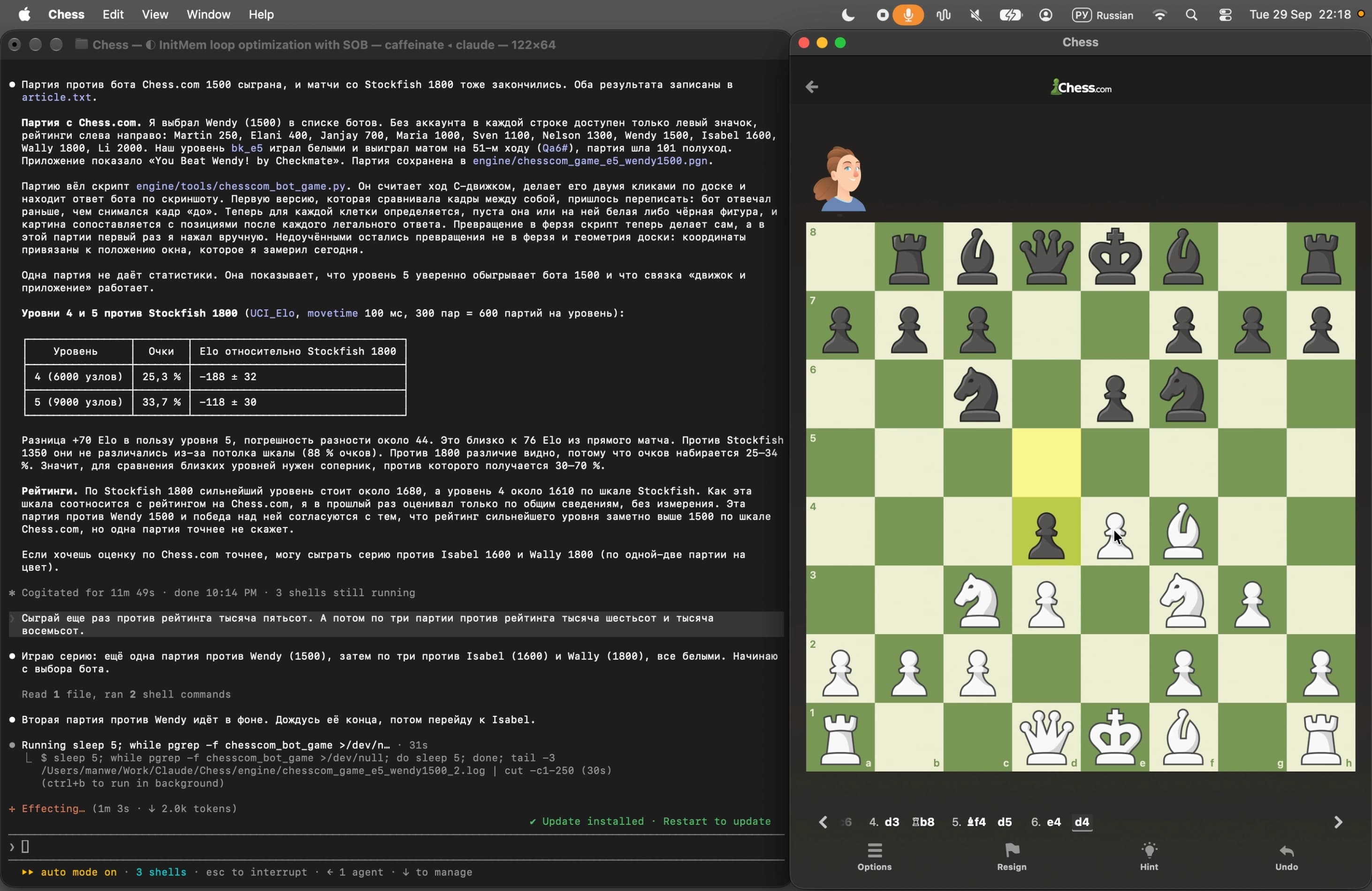Click engine/tools/chesscom_bot_game.py path in terminal
Screen dimensions: 1372x891
[x=240, y=186]
